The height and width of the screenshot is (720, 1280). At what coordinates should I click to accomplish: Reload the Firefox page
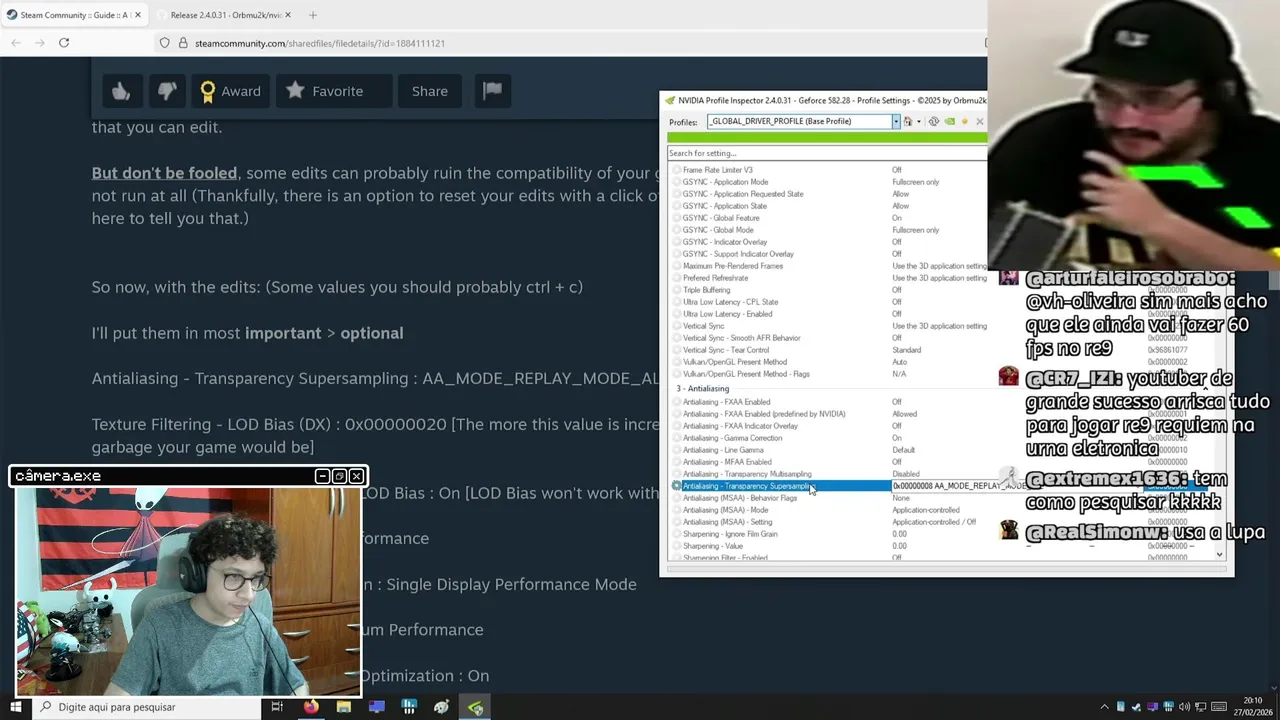(64, 43)
